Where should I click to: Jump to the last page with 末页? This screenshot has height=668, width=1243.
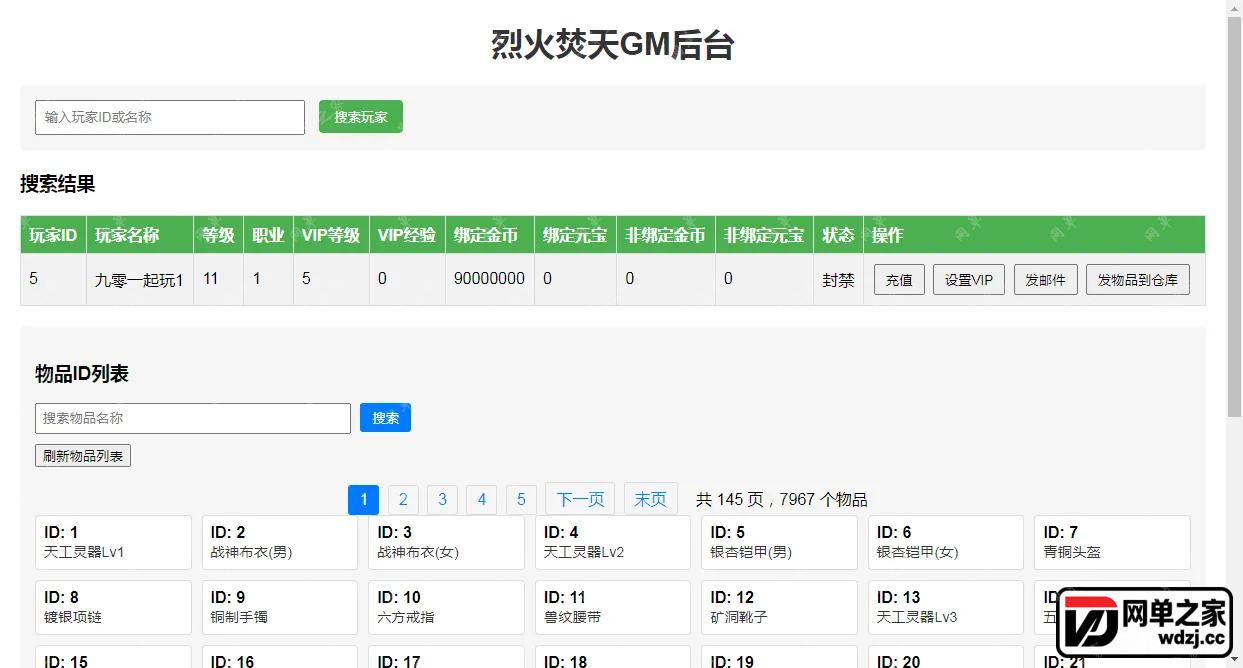click(x=651, y=499)
